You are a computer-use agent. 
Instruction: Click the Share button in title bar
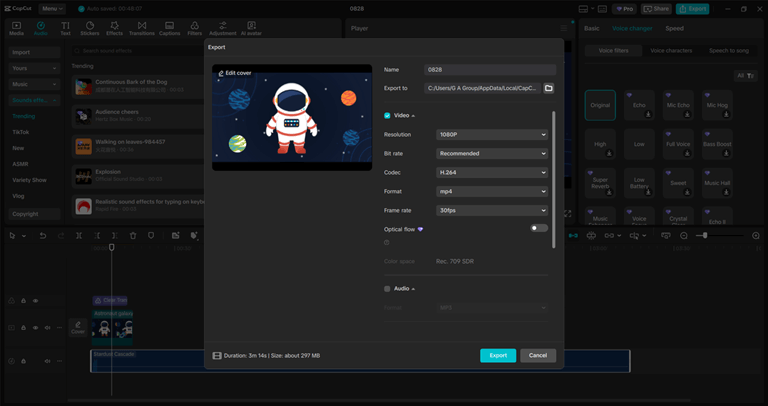coord(656,9)
